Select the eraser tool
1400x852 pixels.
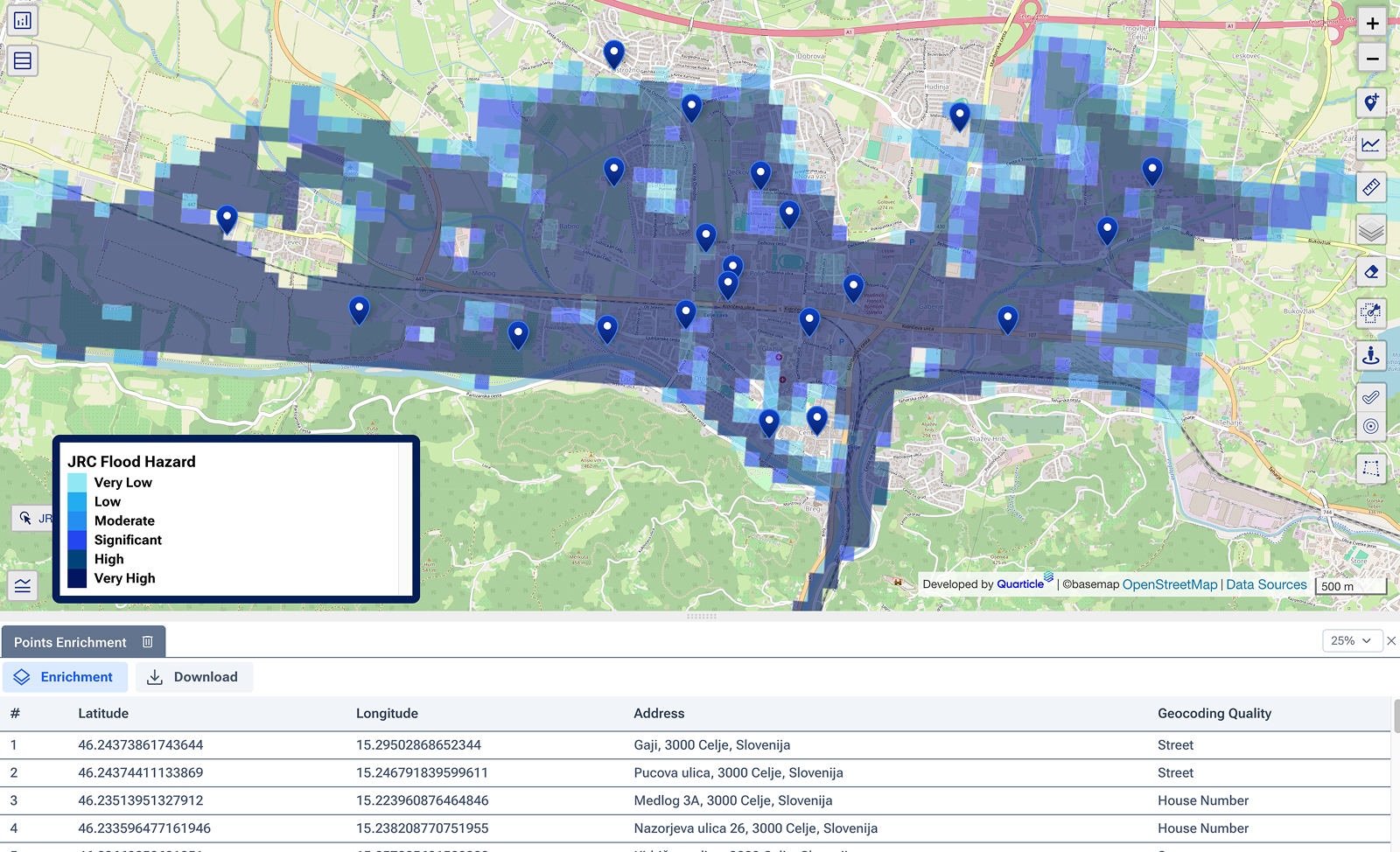[1370, 272]
